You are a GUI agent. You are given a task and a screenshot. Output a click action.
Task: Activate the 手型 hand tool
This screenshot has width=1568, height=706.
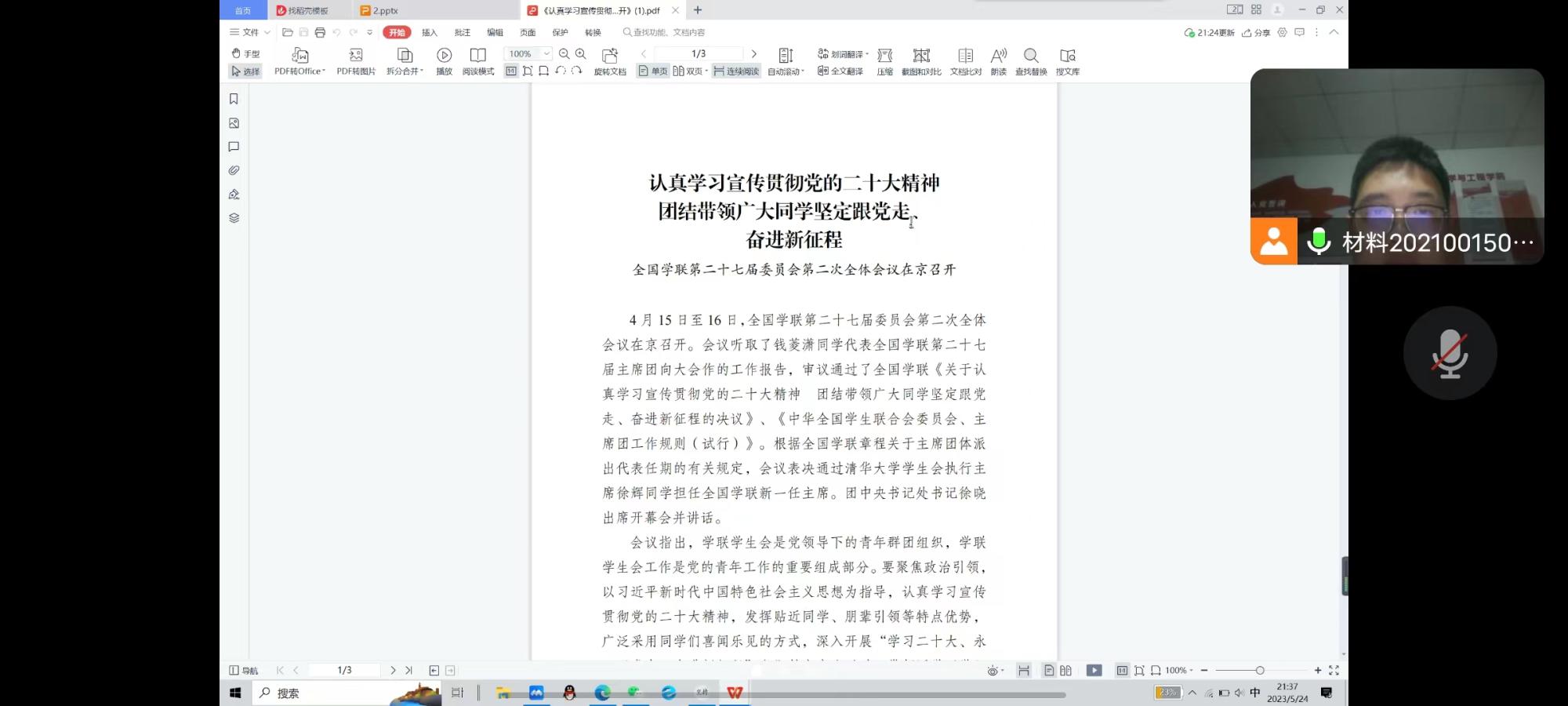tap(245, 53)
